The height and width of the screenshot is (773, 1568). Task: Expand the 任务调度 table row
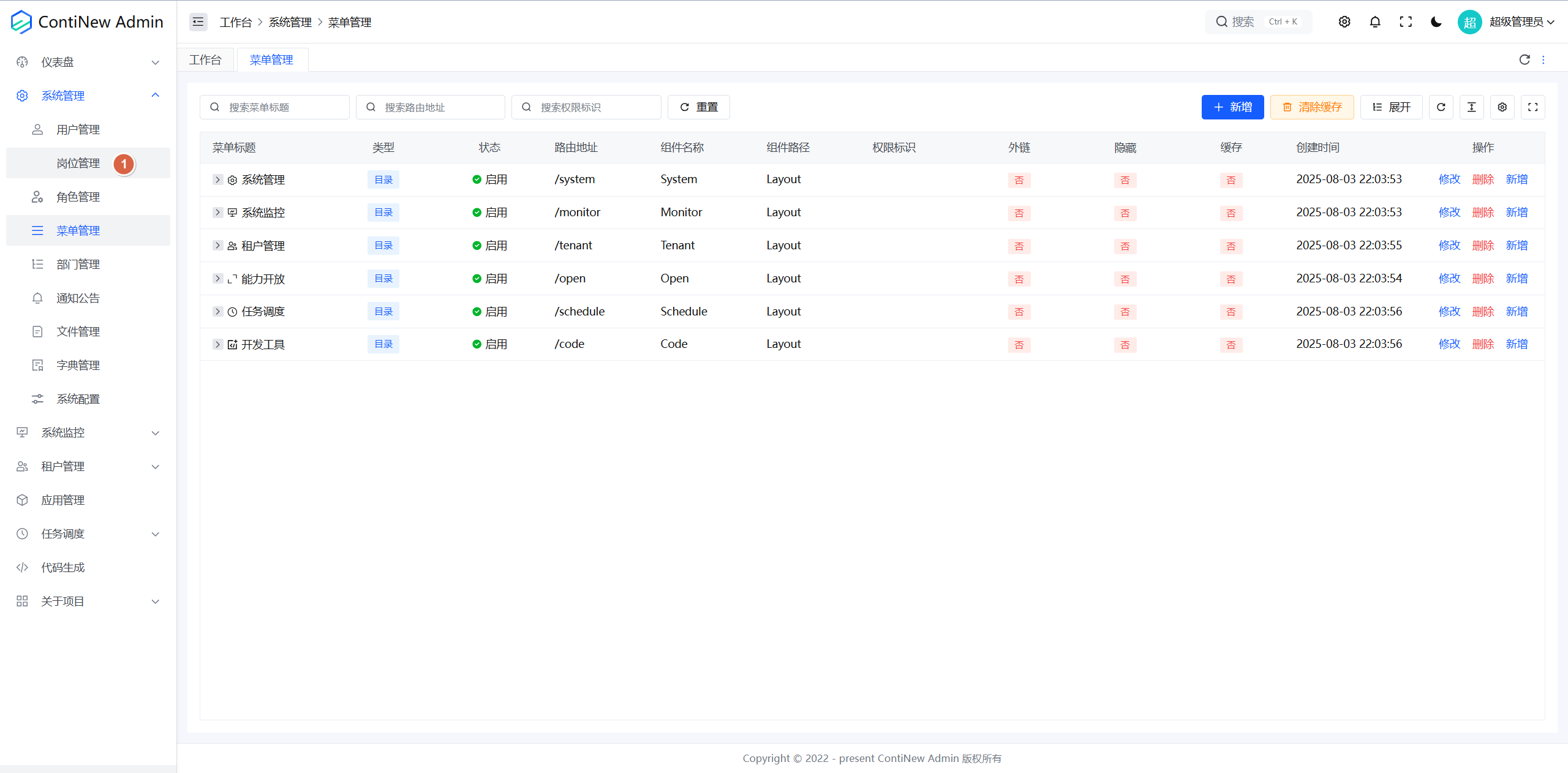[217, 312]
